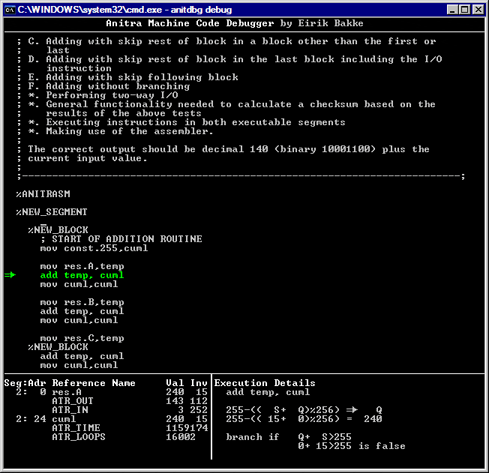Open the cmd.exe system menu icon

10,10
